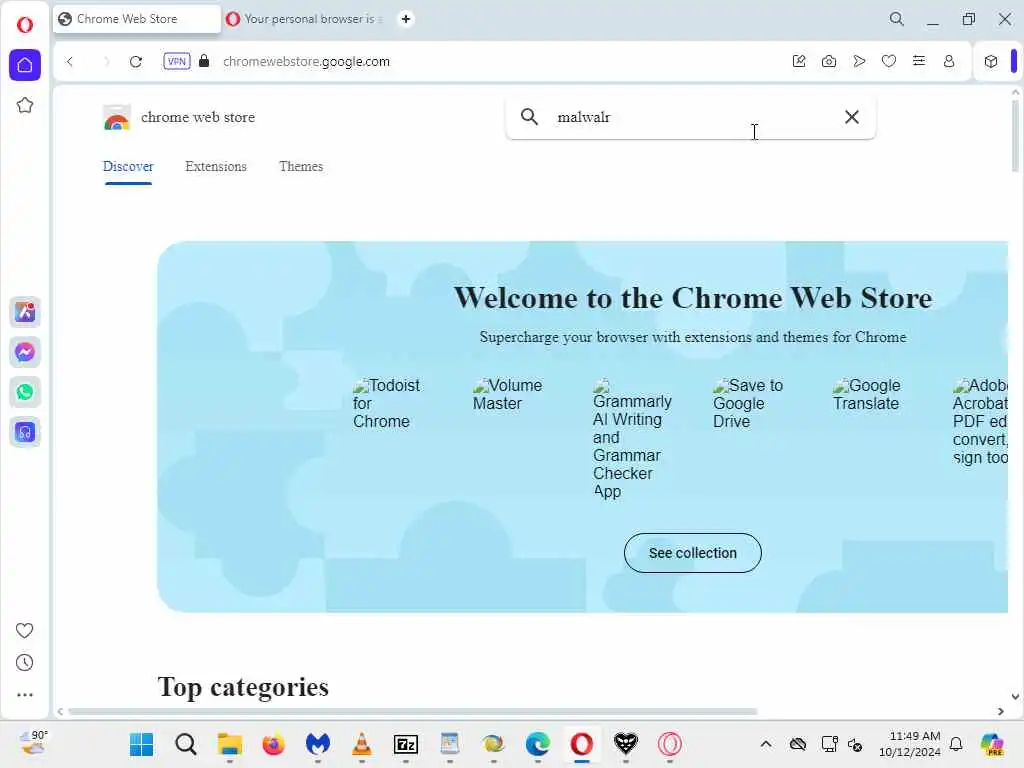Open the sidebar heart Pinboards icon
This screenshot has height=768, width=1024.
24,630
